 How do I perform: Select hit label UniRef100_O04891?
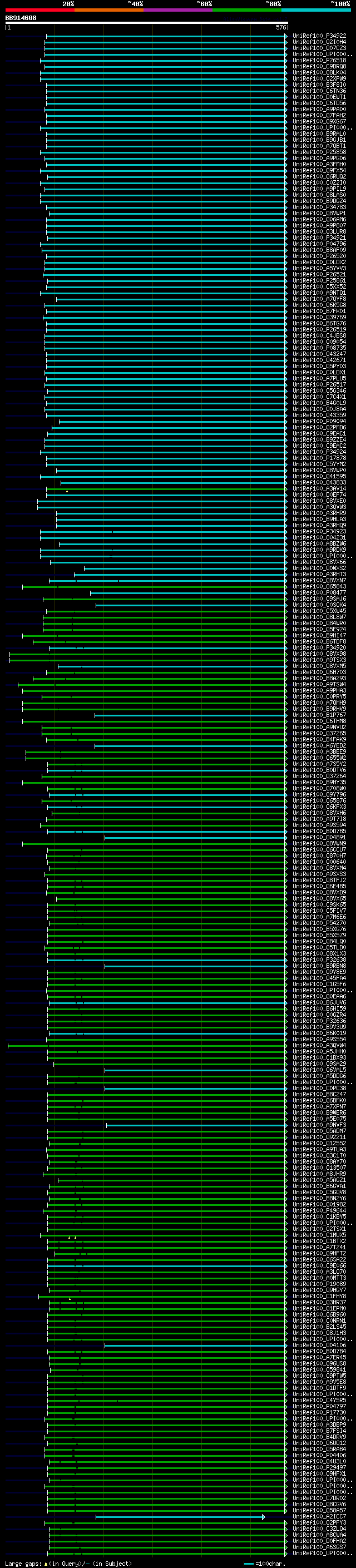[319, 838]
